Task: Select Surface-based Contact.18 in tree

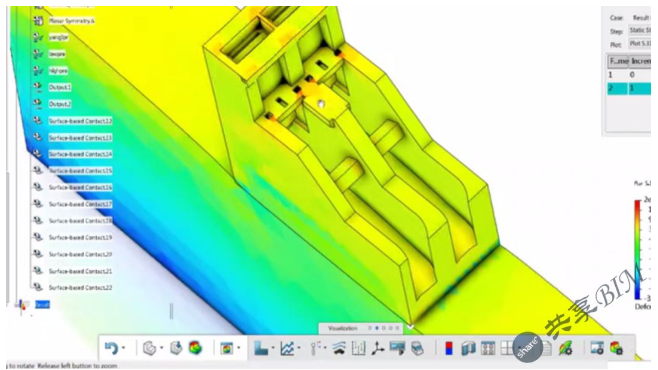Action: point(80,221)
